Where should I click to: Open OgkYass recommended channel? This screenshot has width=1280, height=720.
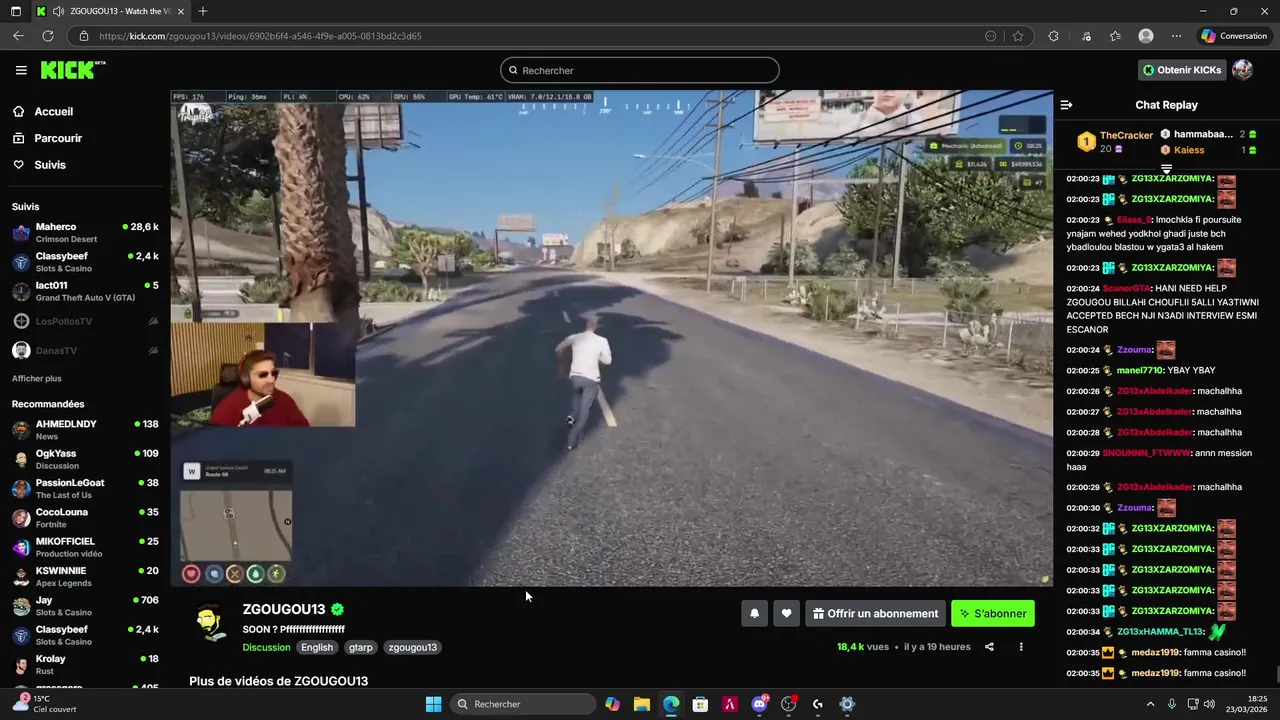pyautogui.click(x=85, y=459)
